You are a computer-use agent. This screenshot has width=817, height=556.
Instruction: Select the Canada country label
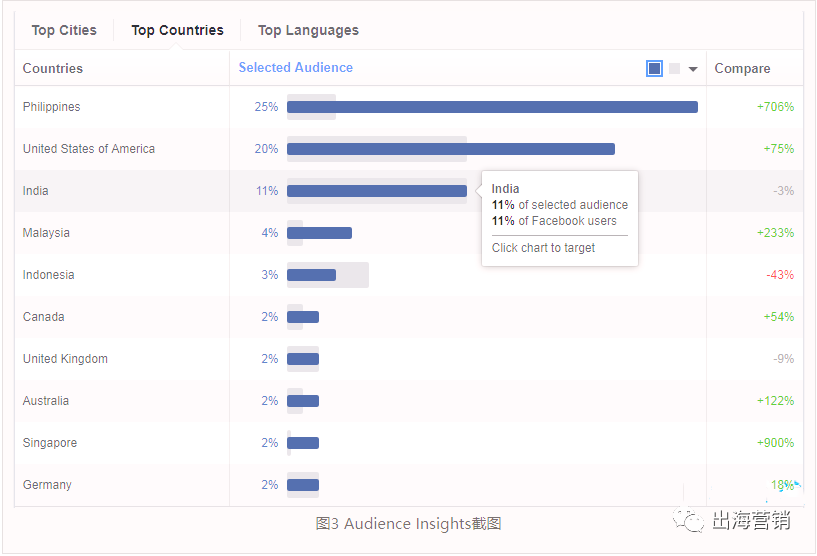[x=44, y=317]
